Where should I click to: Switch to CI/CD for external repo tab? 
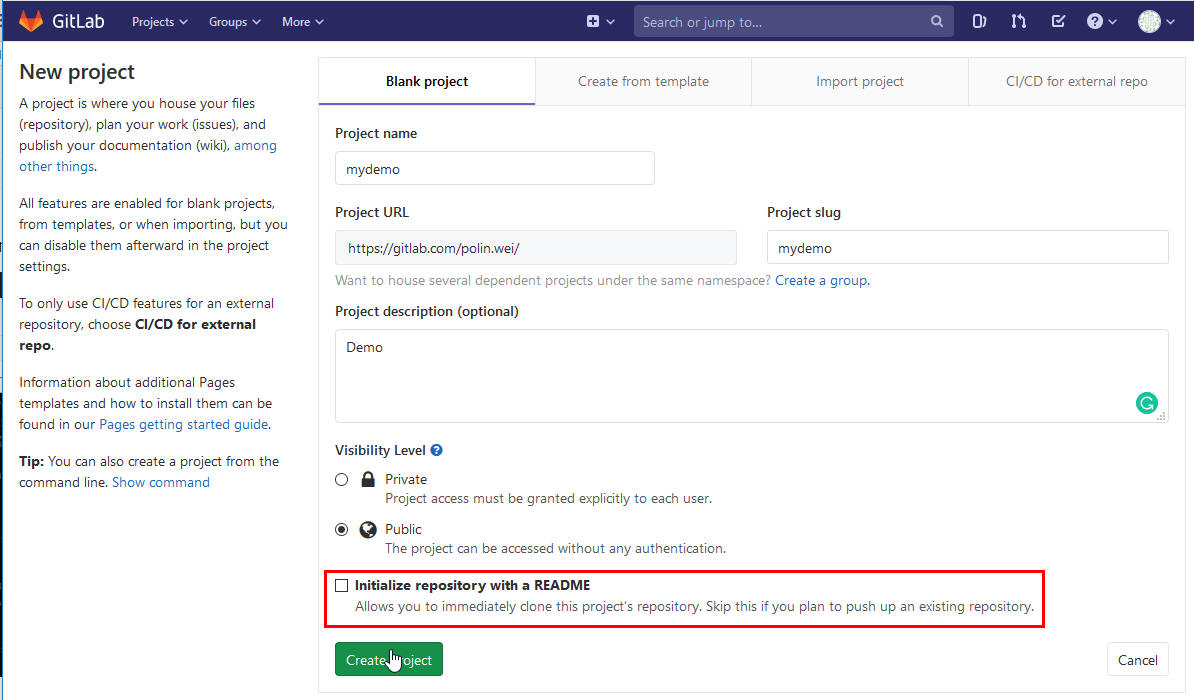(1077, 81)
